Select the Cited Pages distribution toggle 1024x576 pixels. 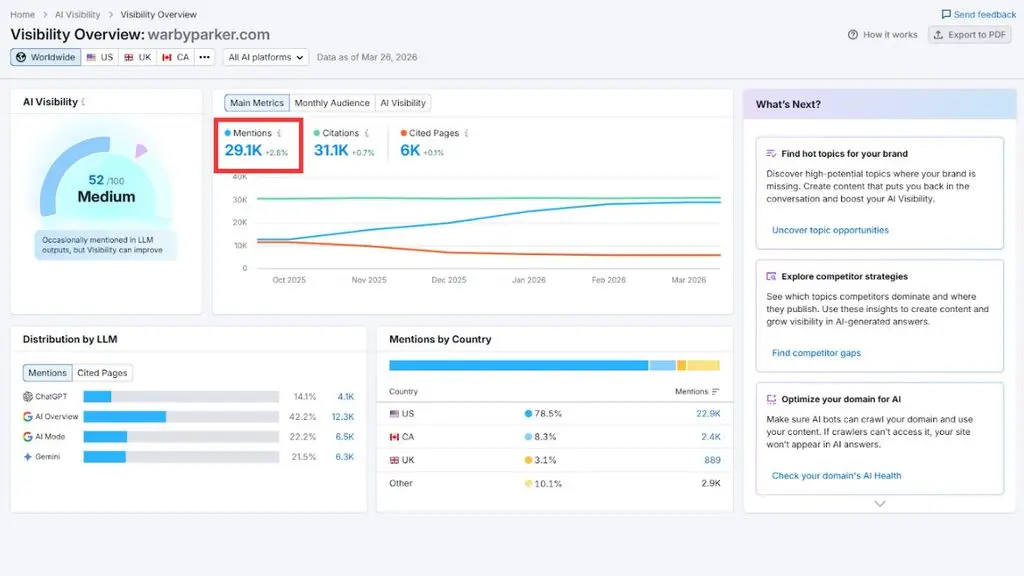[x=102, y=373]
